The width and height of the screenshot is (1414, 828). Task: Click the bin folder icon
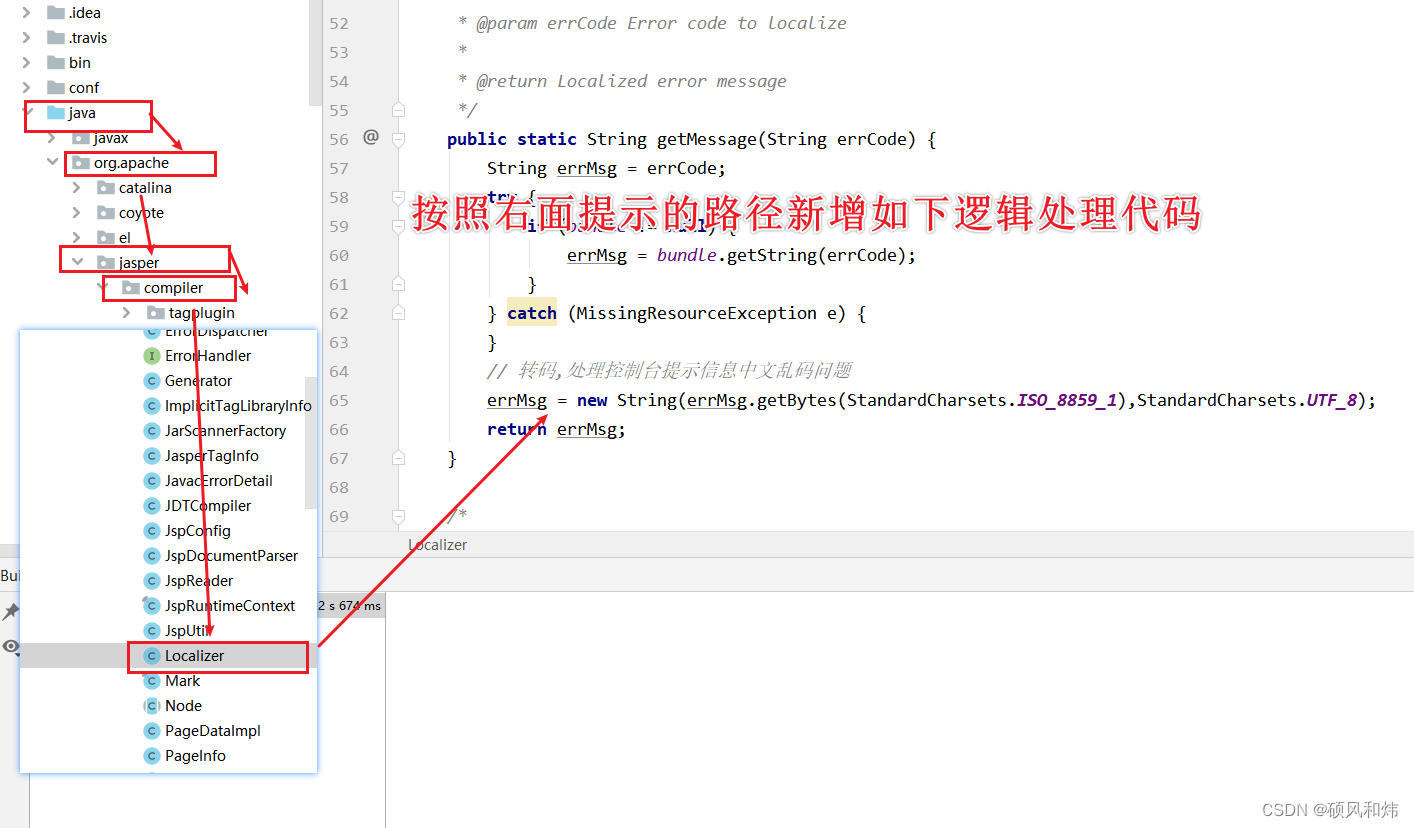coord(56,63)
